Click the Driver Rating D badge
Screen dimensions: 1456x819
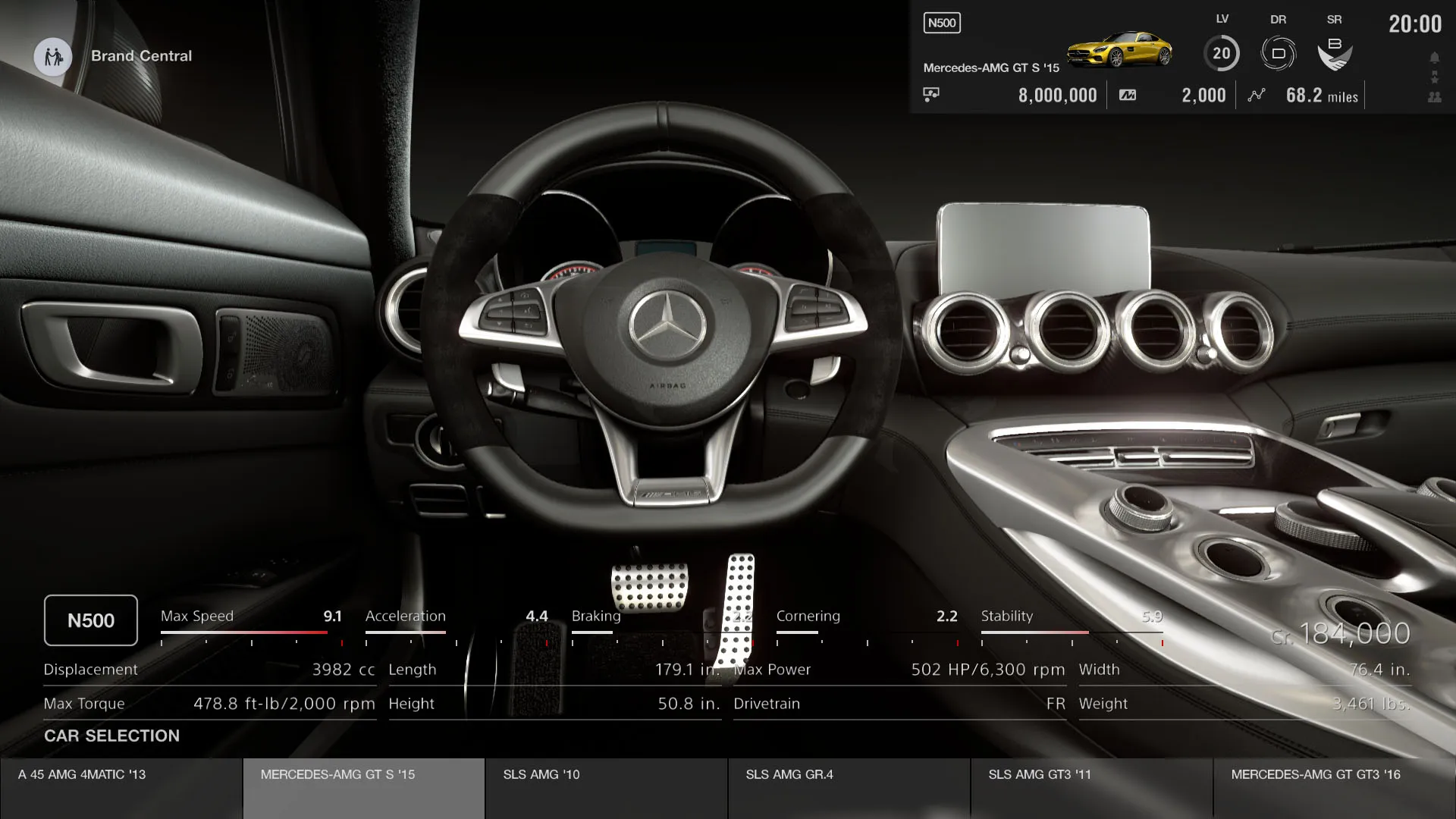click(1278, 54)
